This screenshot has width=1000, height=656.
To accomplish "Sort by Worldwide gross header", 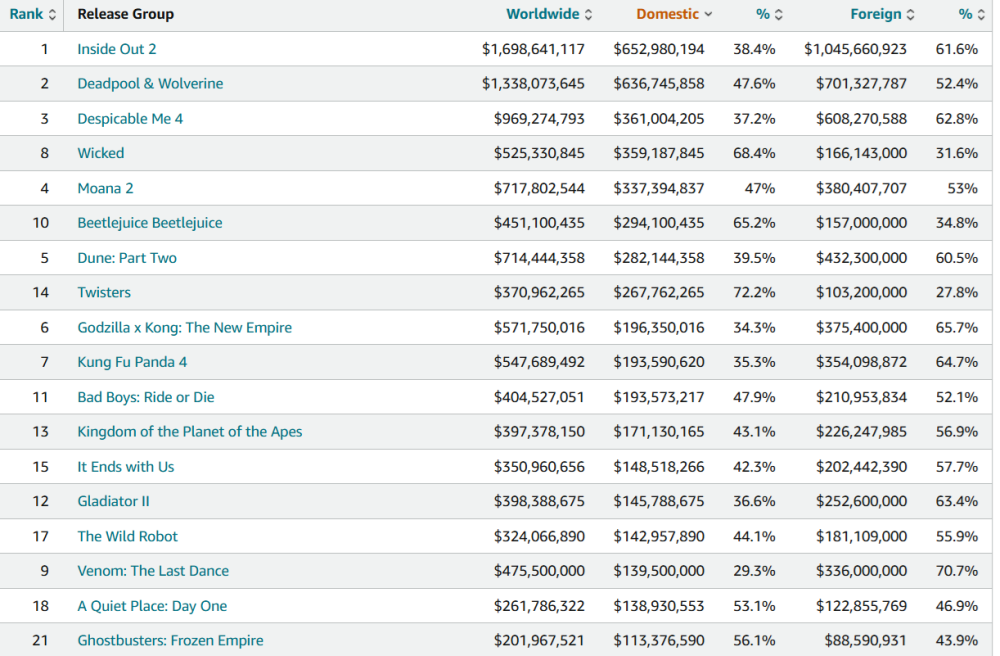I will [549, 14].
